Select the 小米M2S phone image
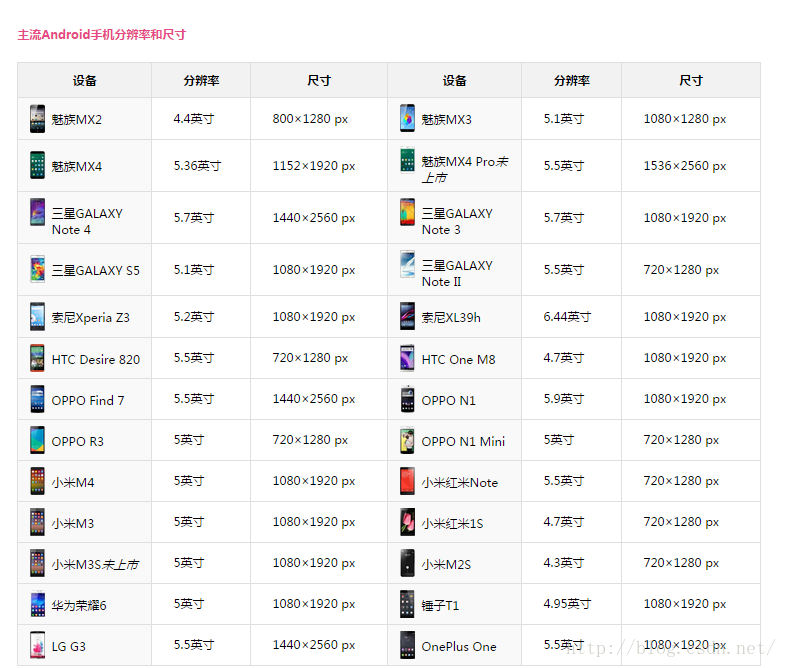This screenshot has height=668, width=787. 407,563
